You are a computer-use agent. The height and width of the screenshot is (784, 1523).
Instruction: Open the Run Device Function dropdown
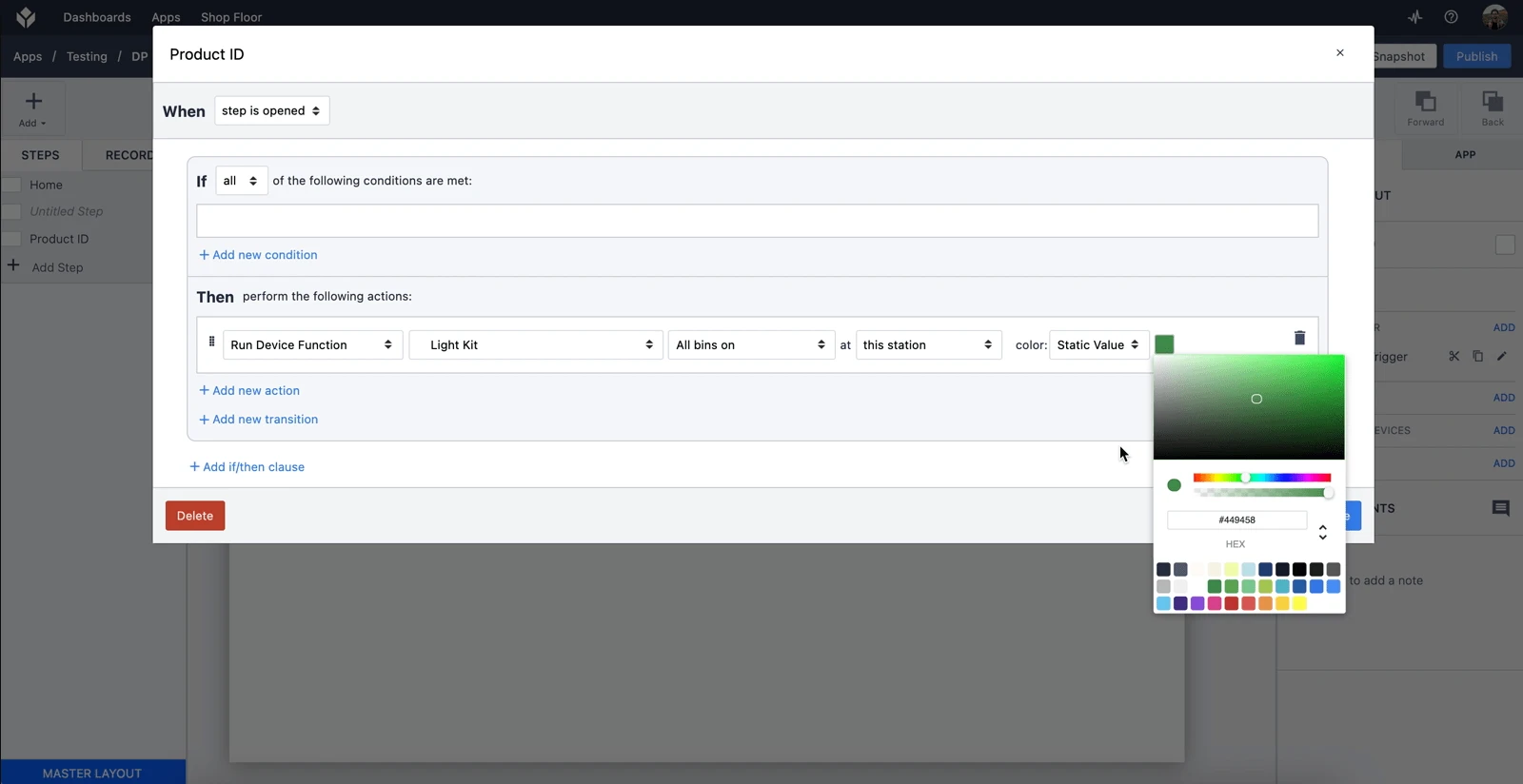(x=313, y=344)
